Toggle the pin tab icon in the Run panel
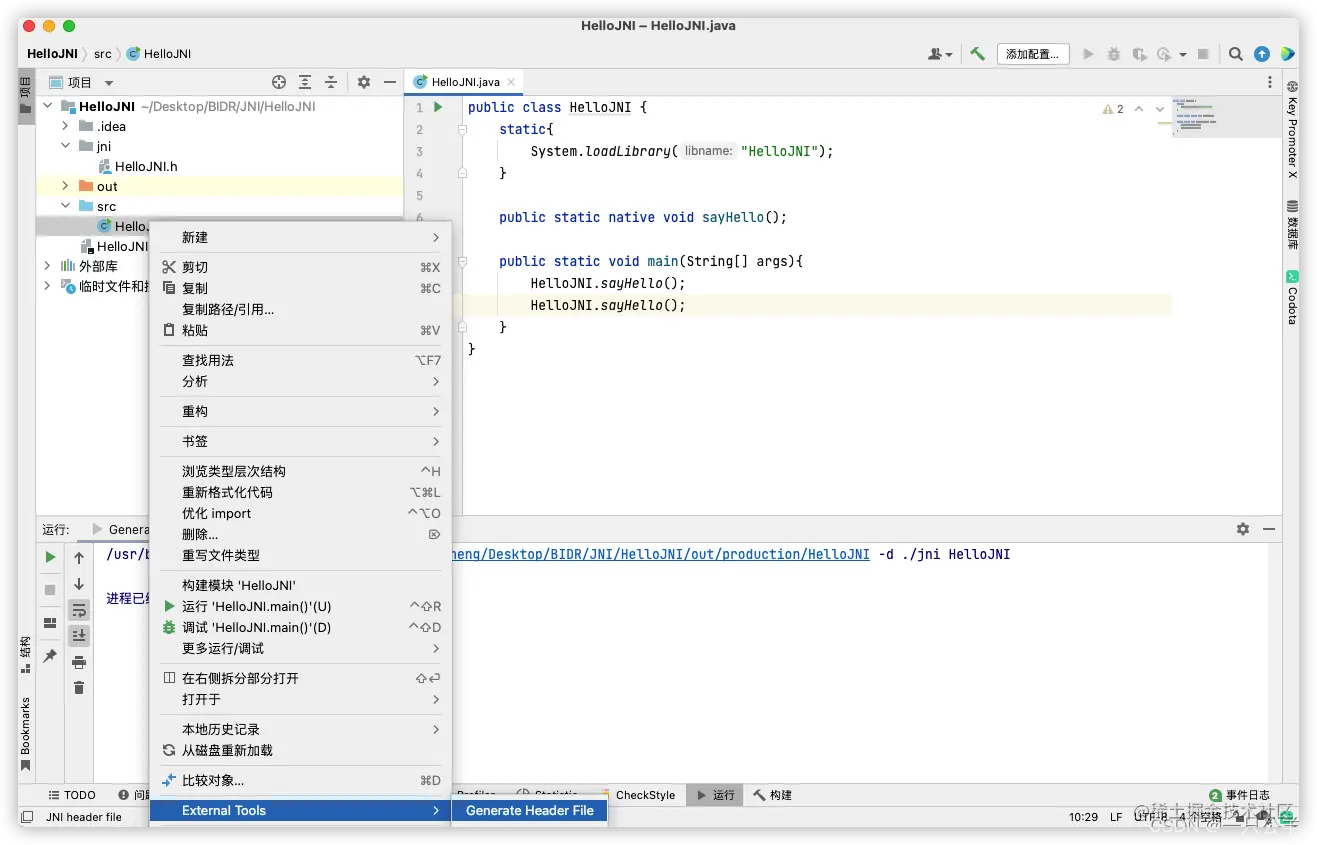The image size is (1317, 845). tap(50, 656)
